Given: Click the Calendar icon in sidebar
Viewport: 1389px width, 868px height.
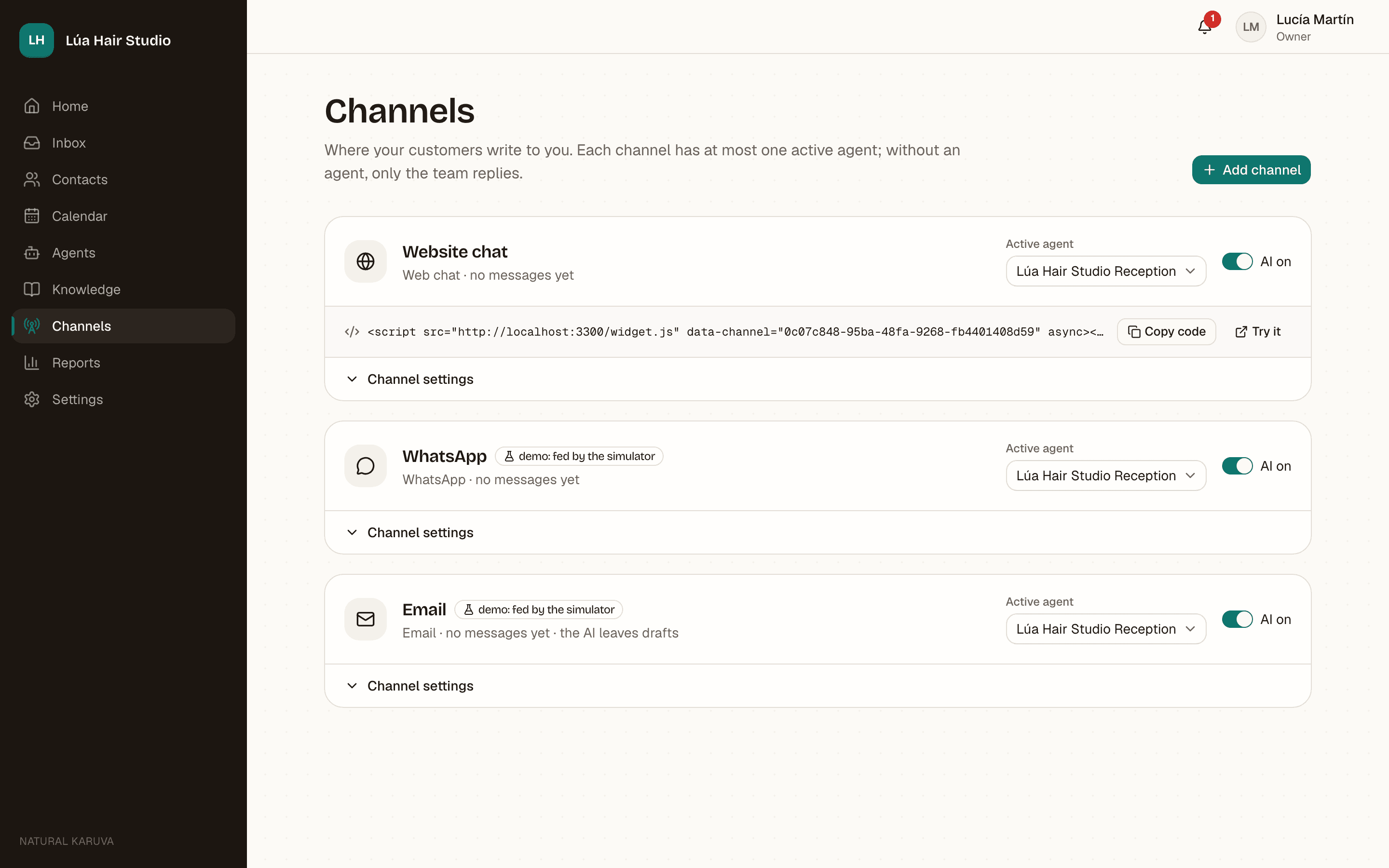Looking at the screenshot, I should (31, 216).
